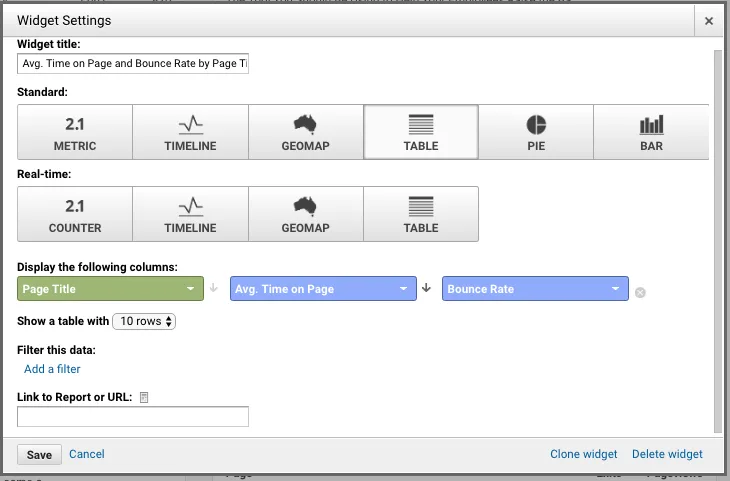730x481 pixels.
Task: Close the Widget Settings dialog
Action: pyautogui.click(x=709, y=21)
